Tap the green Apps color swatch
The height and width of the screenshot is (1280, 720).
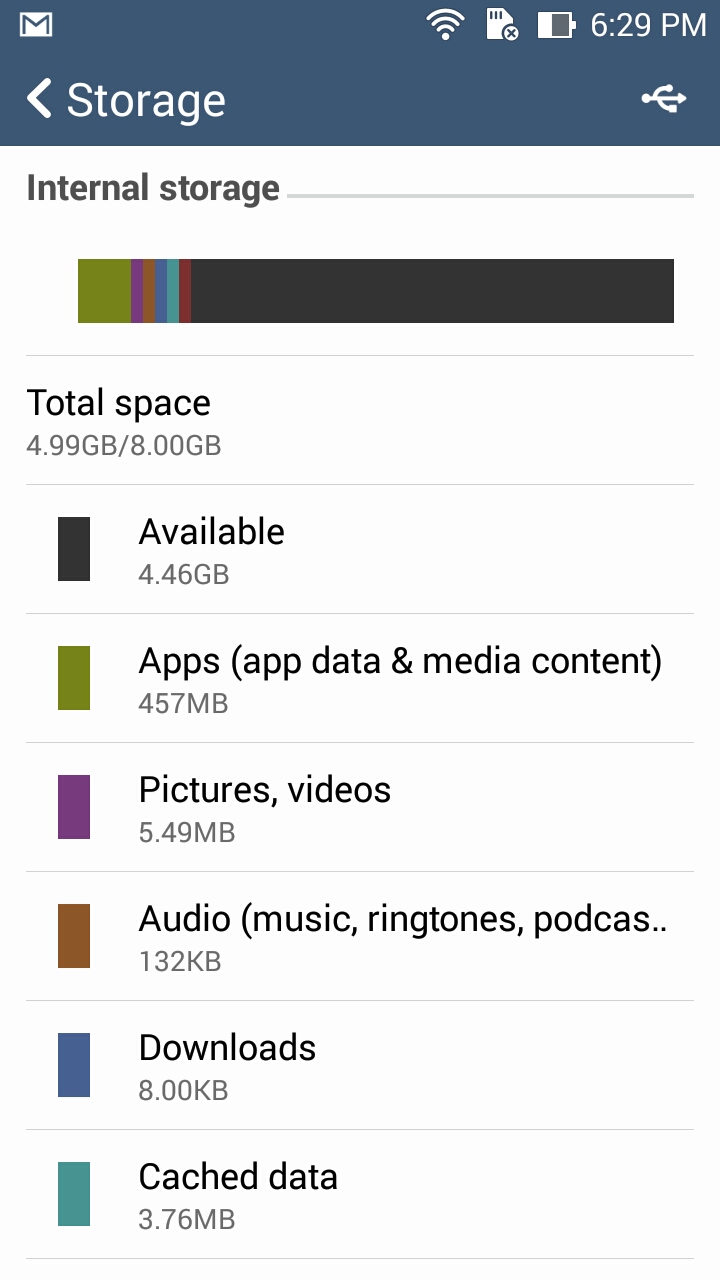click(x=74, y=678)
